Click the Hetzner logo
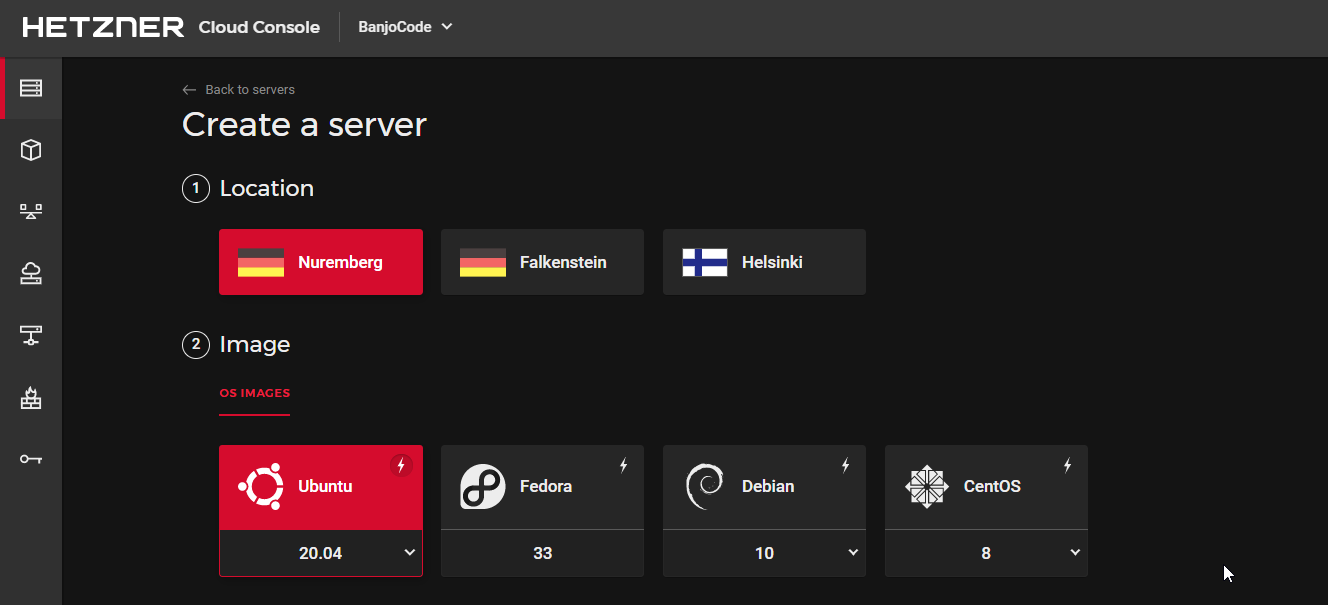1328x605 pixels. (103, 27)
